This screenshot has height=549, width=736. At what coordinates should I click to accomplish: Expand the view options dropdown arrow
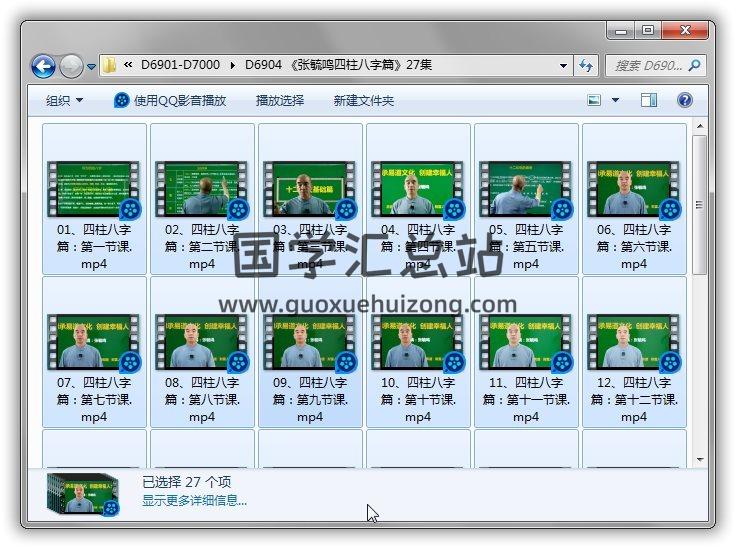pos(615,100)
